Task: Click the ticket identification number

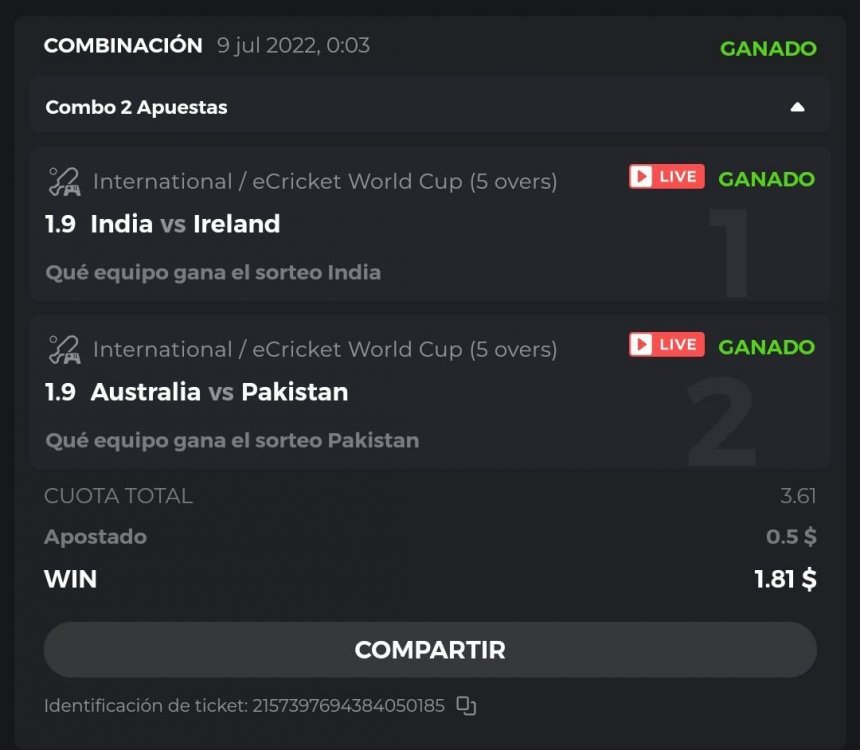Action: [348, 706]
